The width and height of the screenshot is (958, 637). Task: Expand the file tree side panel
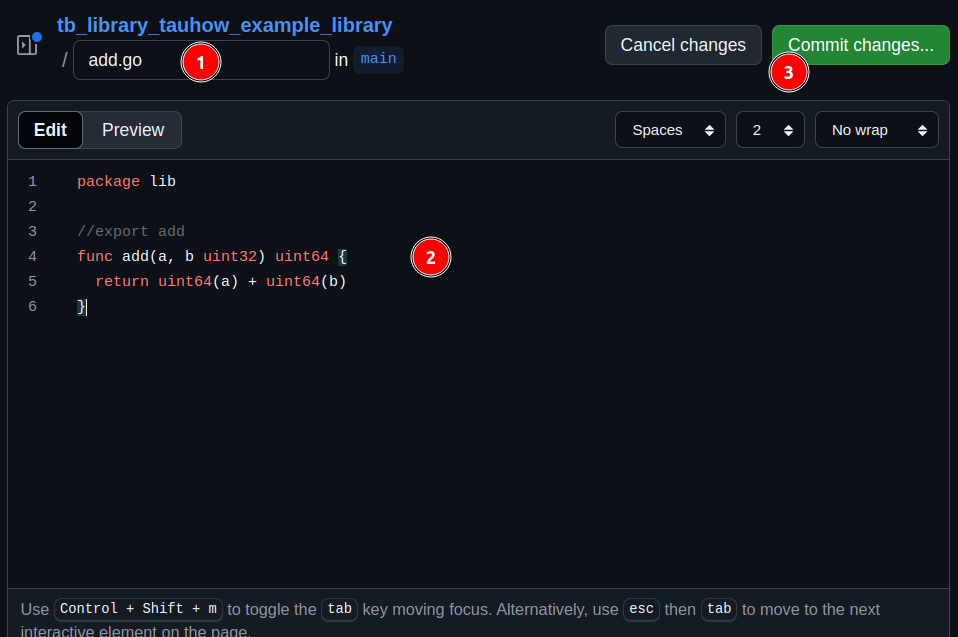point(27,45)
